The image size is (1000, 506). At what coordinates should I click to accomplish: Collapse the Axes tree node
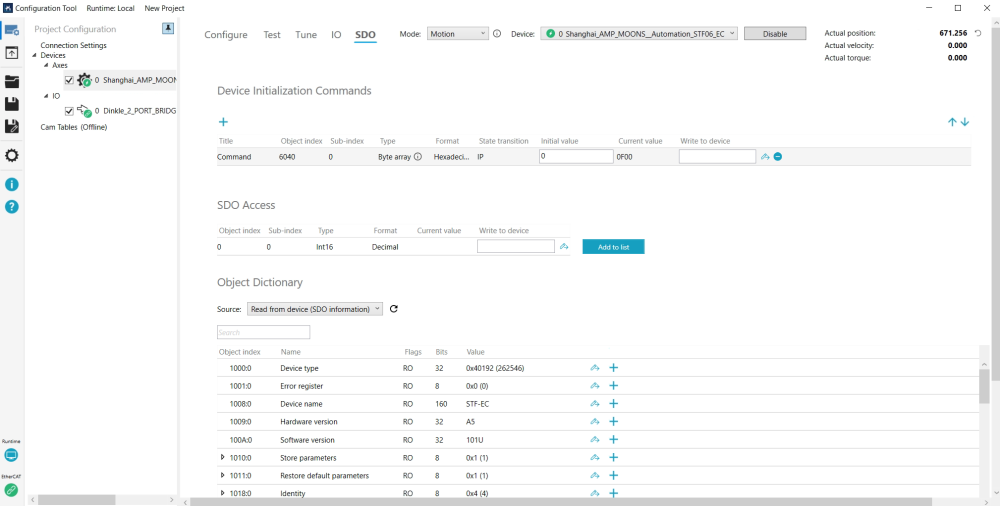[x=45, y=65]
